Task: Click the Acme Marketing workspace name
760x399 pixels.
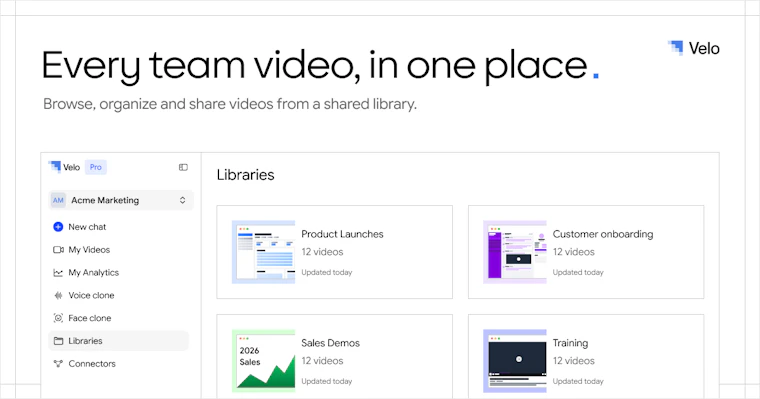Action: pos(105,200)
